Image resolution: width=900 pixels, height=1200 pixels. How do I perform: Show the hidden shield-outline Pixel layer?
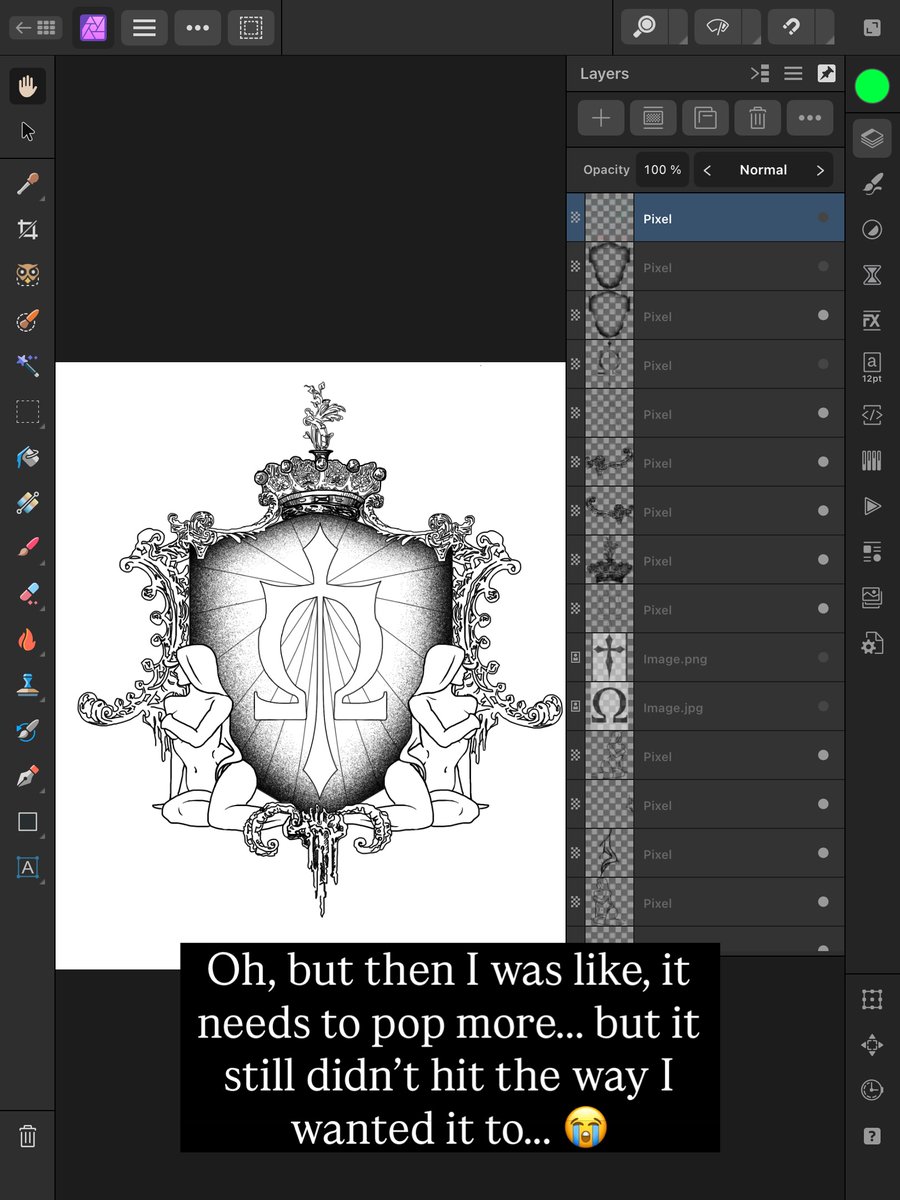(823, 266)
